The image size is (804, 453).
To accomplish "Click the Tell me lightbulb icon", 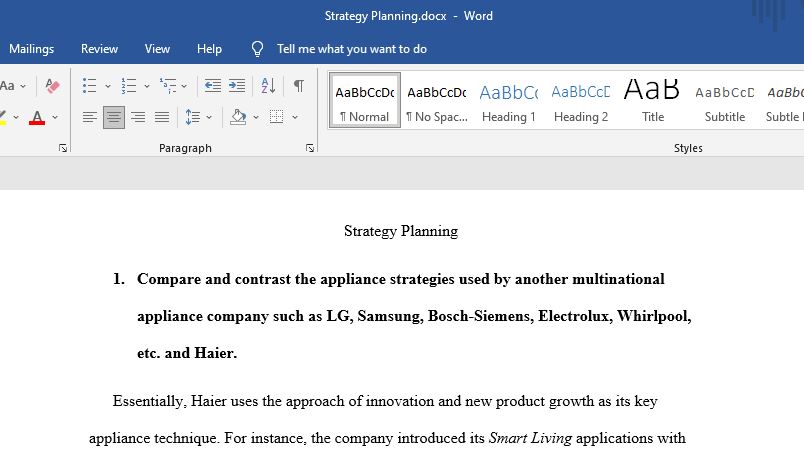I will tap(257, 49).
